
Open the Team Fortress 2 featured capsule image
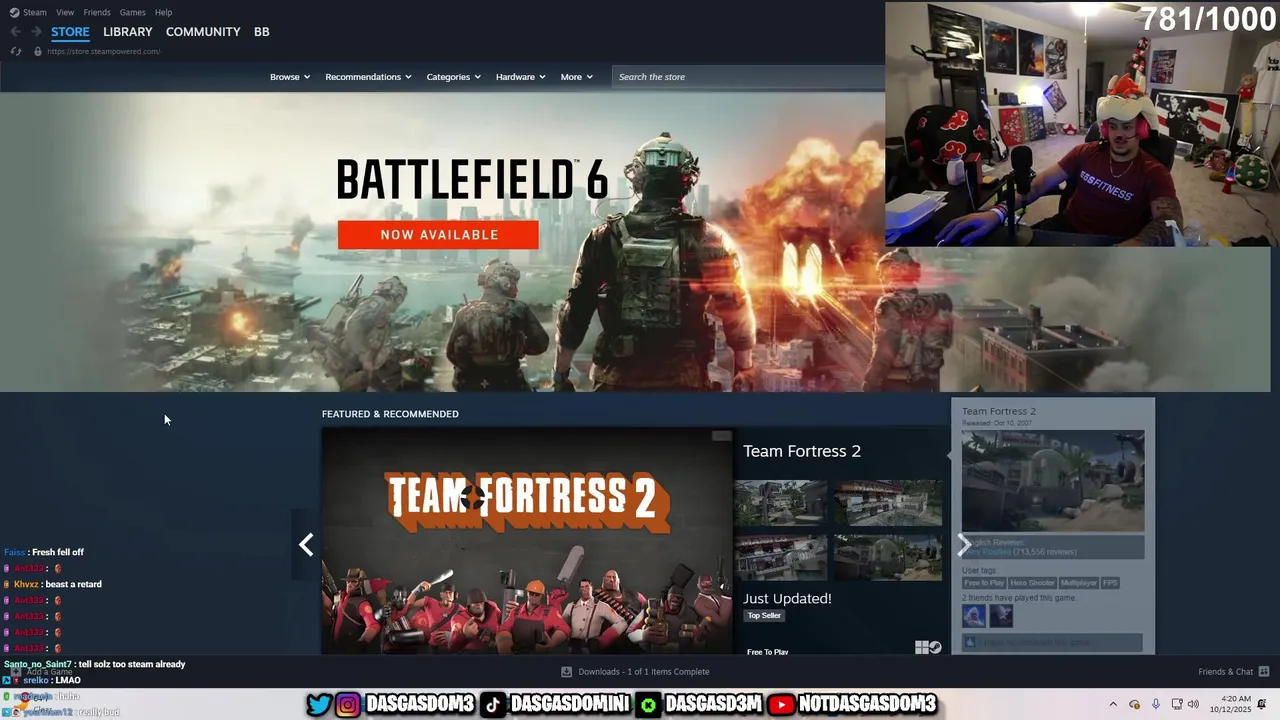[x=527, y=541]
